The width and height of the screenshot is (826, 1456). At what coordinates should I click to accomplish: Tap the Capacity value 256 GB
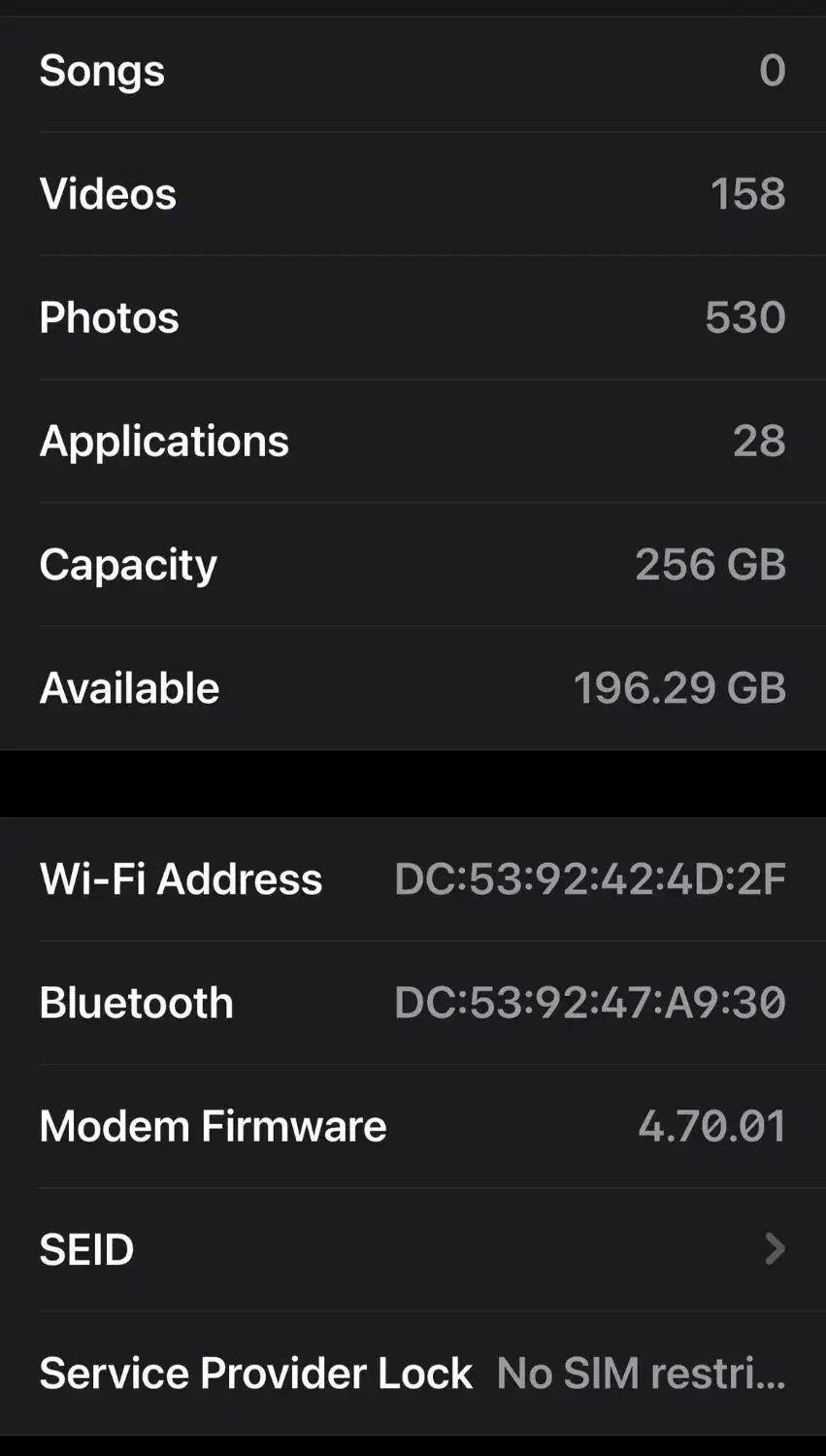pyautogui.click(x=710, y=565)
